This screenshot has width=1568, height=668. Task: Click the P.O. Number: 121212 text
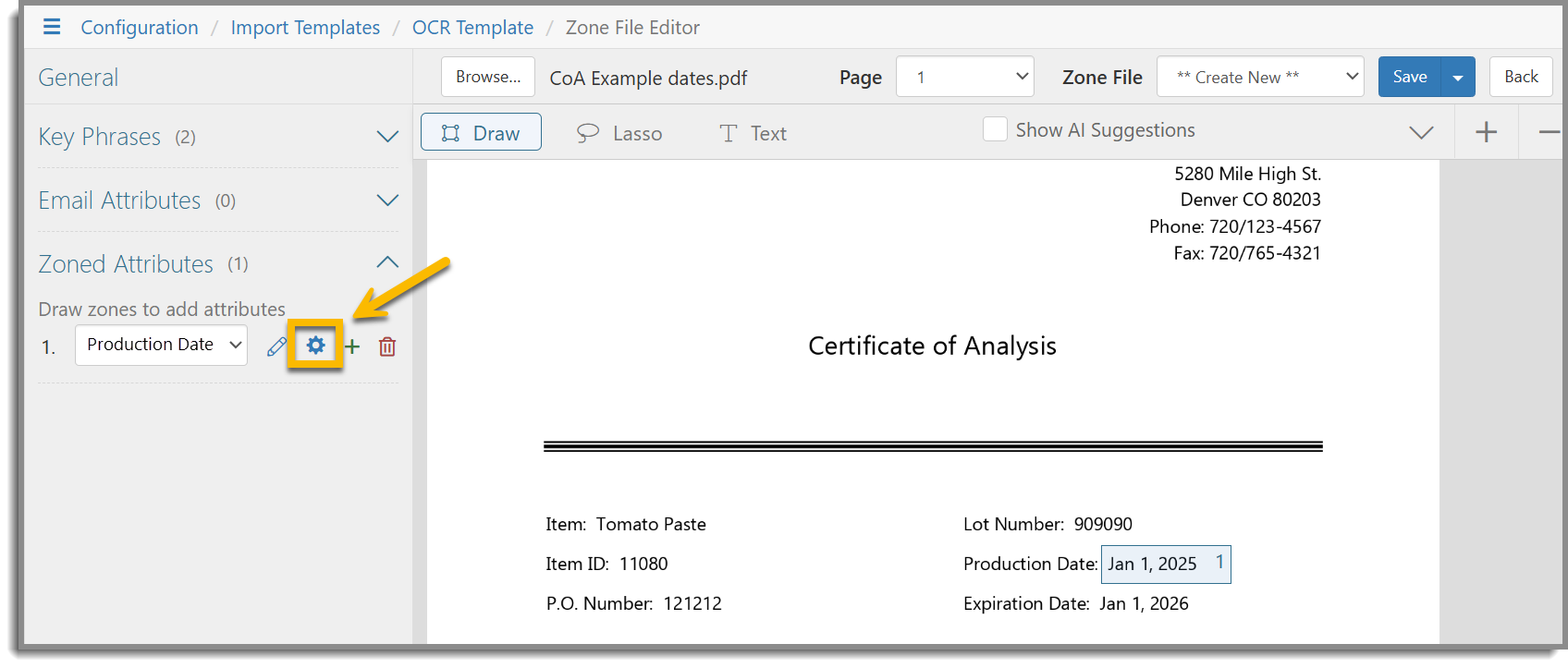pos(634,603)
